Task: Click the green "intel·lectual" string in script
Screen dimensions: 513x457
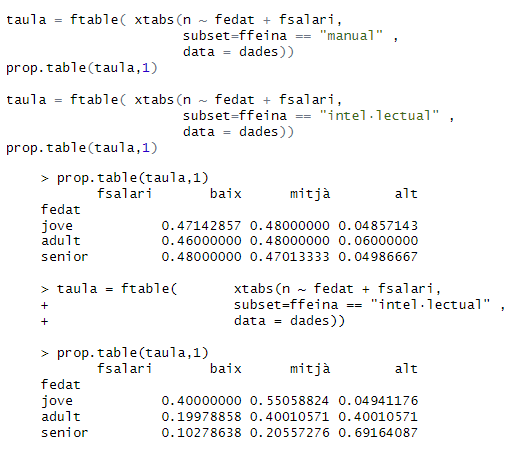Action: point(379,116)
